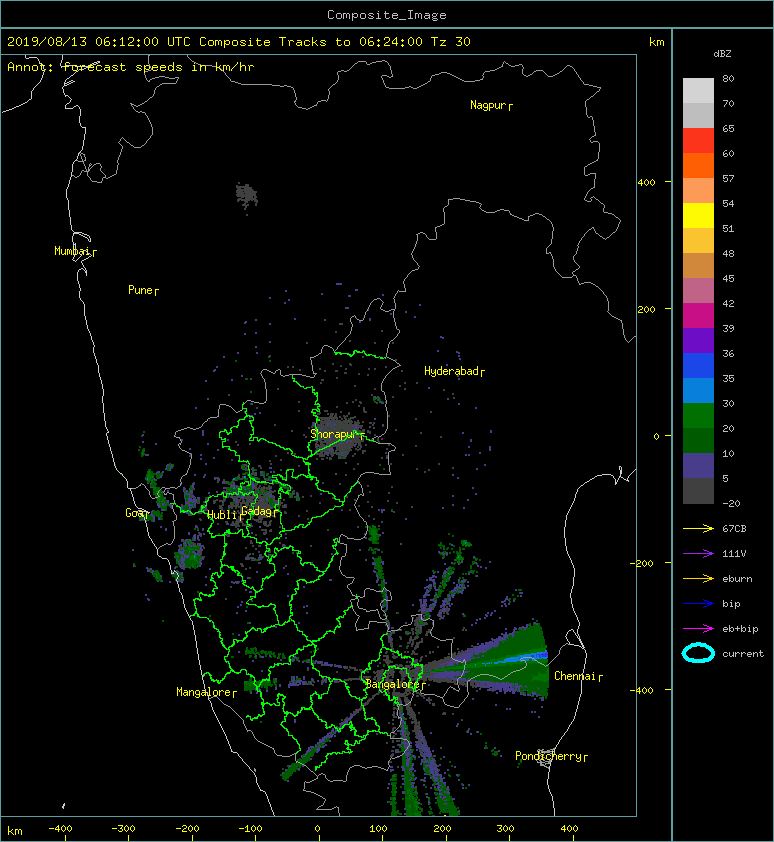
Task: Select the magenta 42 dBZ swatch
Action: [698, 315]
